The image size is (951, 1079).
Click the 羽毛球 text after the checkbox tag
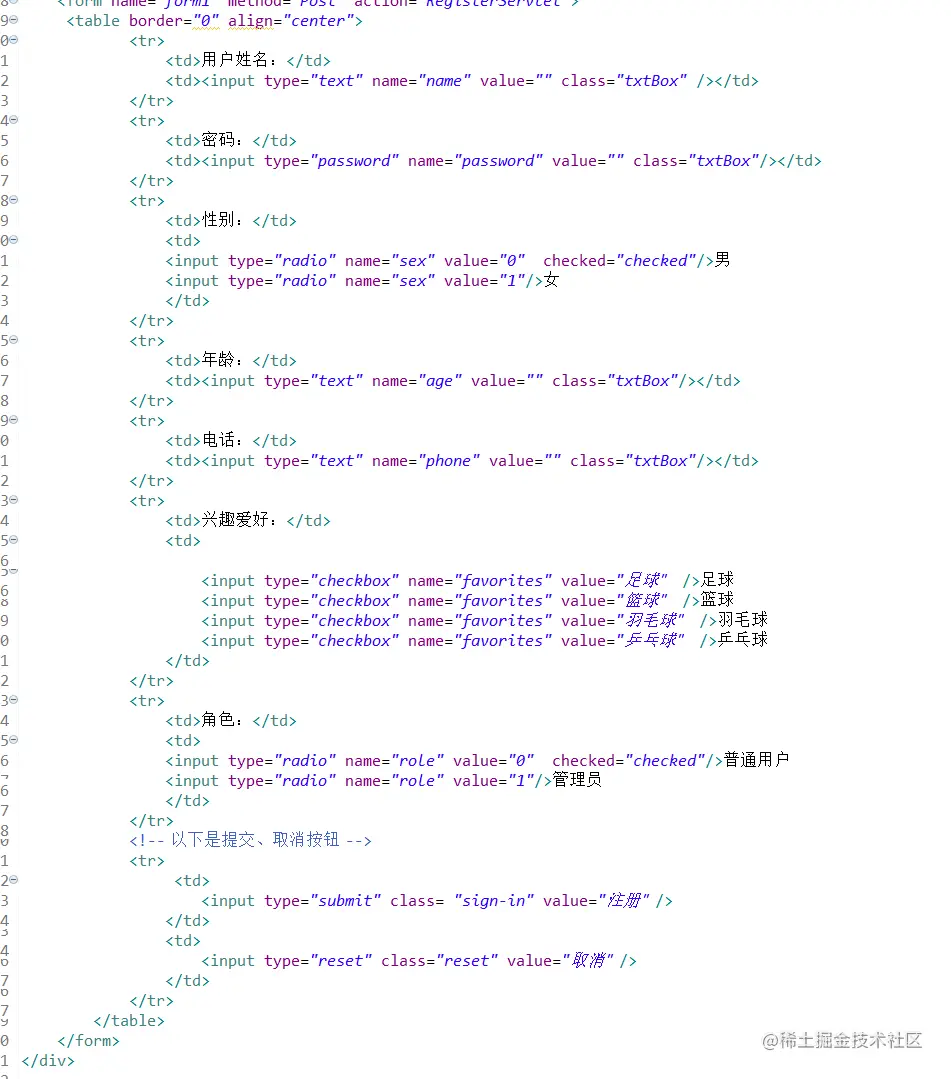[x=743, y=620]
